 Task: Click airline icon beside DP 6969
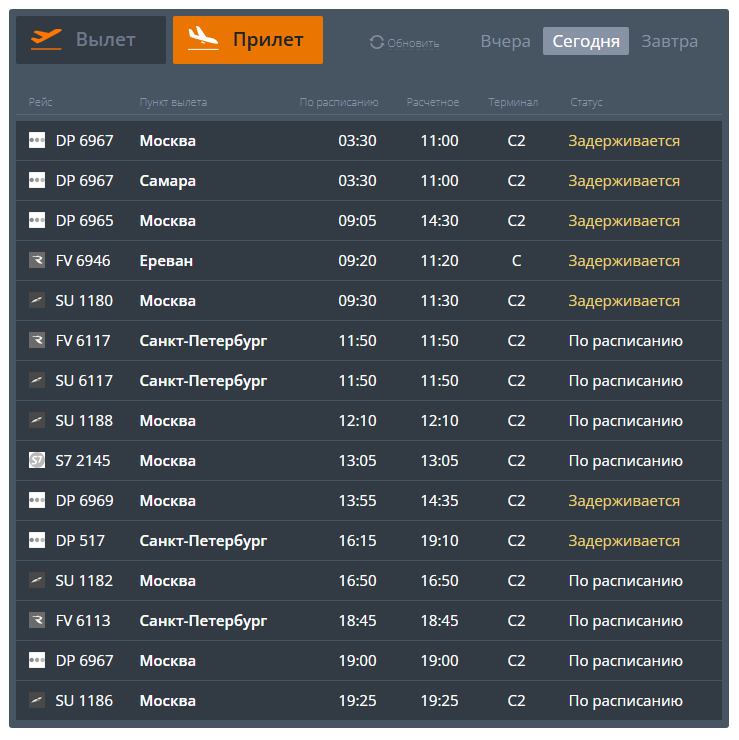pos(37,500)
